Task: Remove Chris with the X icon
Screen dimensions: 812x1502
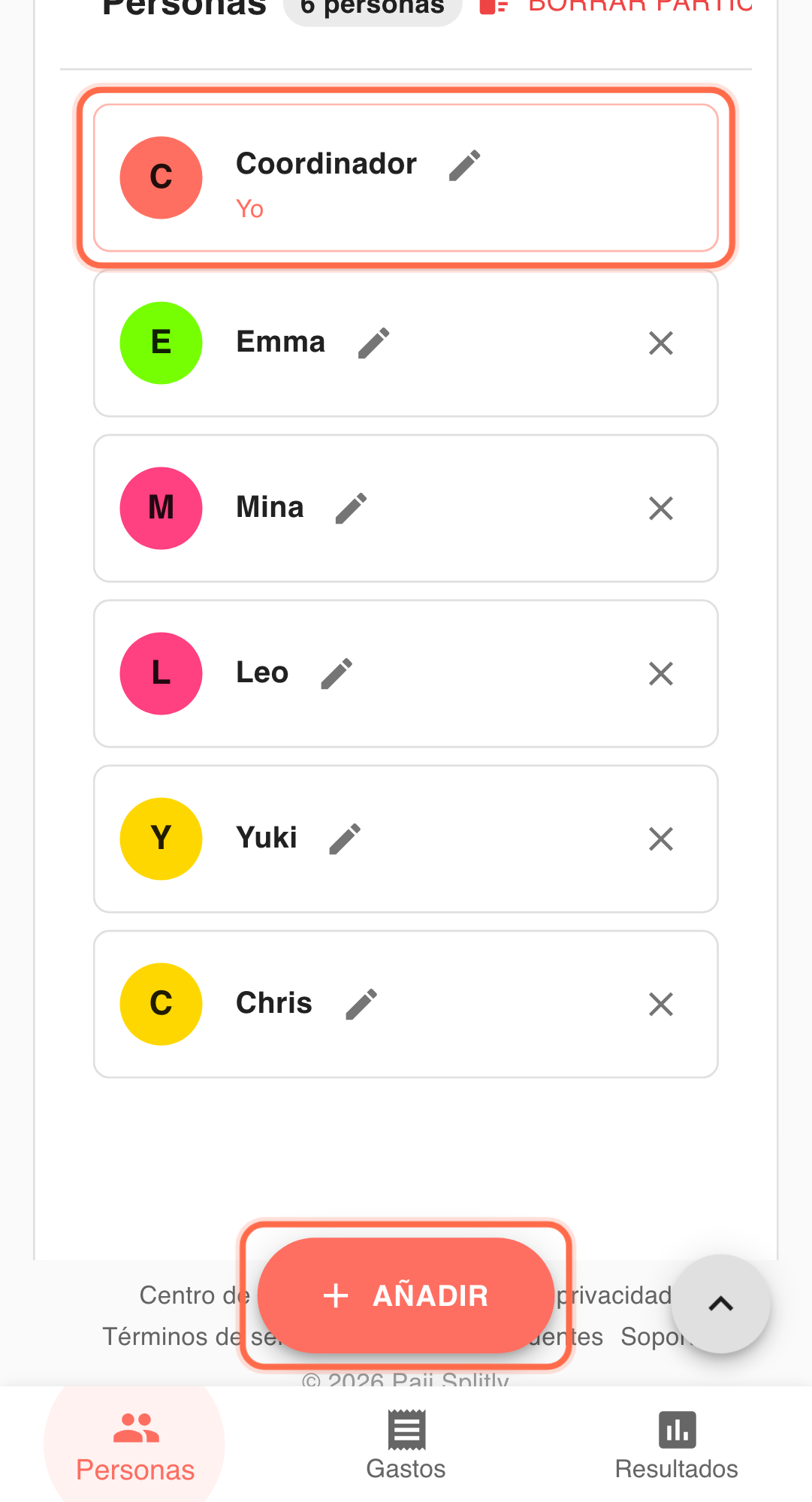Action: coord(660,1005)
